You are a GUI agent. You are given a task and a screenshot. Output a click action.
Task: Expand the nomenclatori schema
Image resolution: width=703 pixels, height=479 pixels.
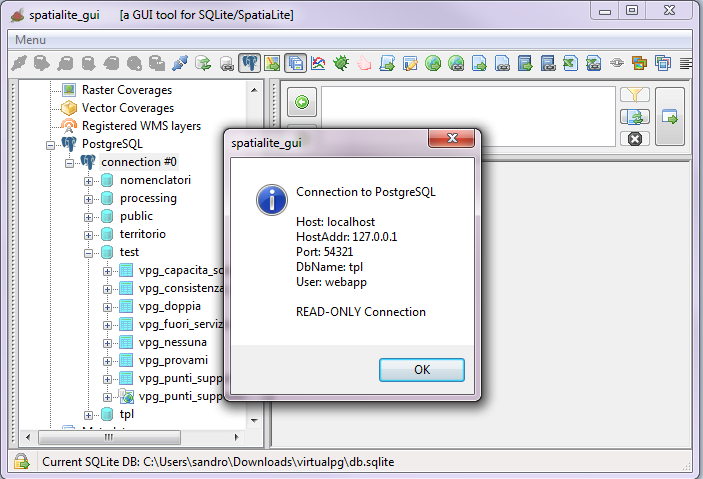coord(88,181)
